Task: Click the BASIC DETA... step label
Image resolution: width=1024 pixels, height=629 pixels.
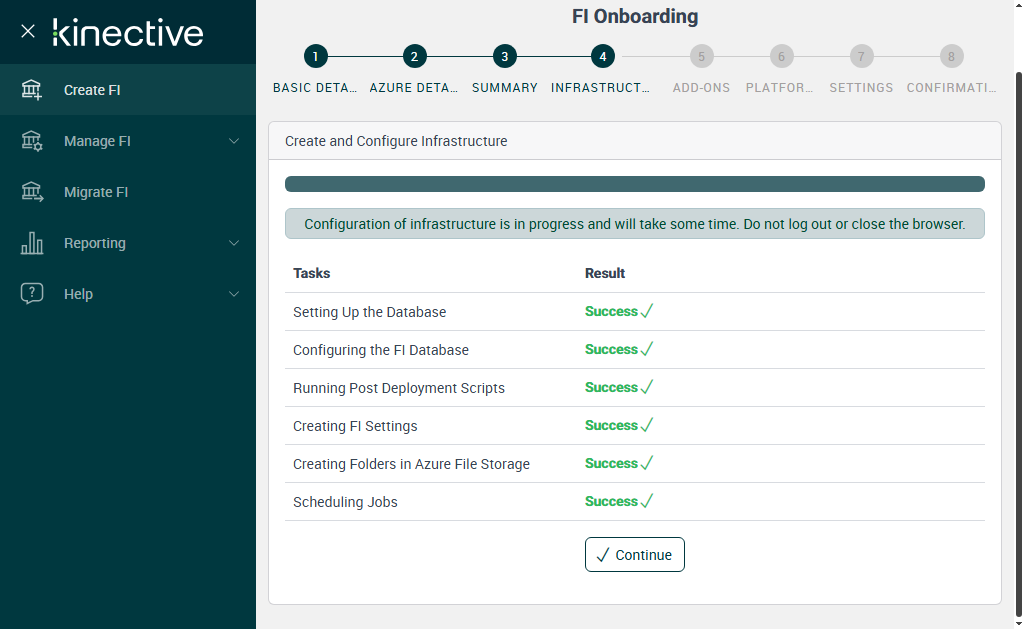Action: [315, 88]
